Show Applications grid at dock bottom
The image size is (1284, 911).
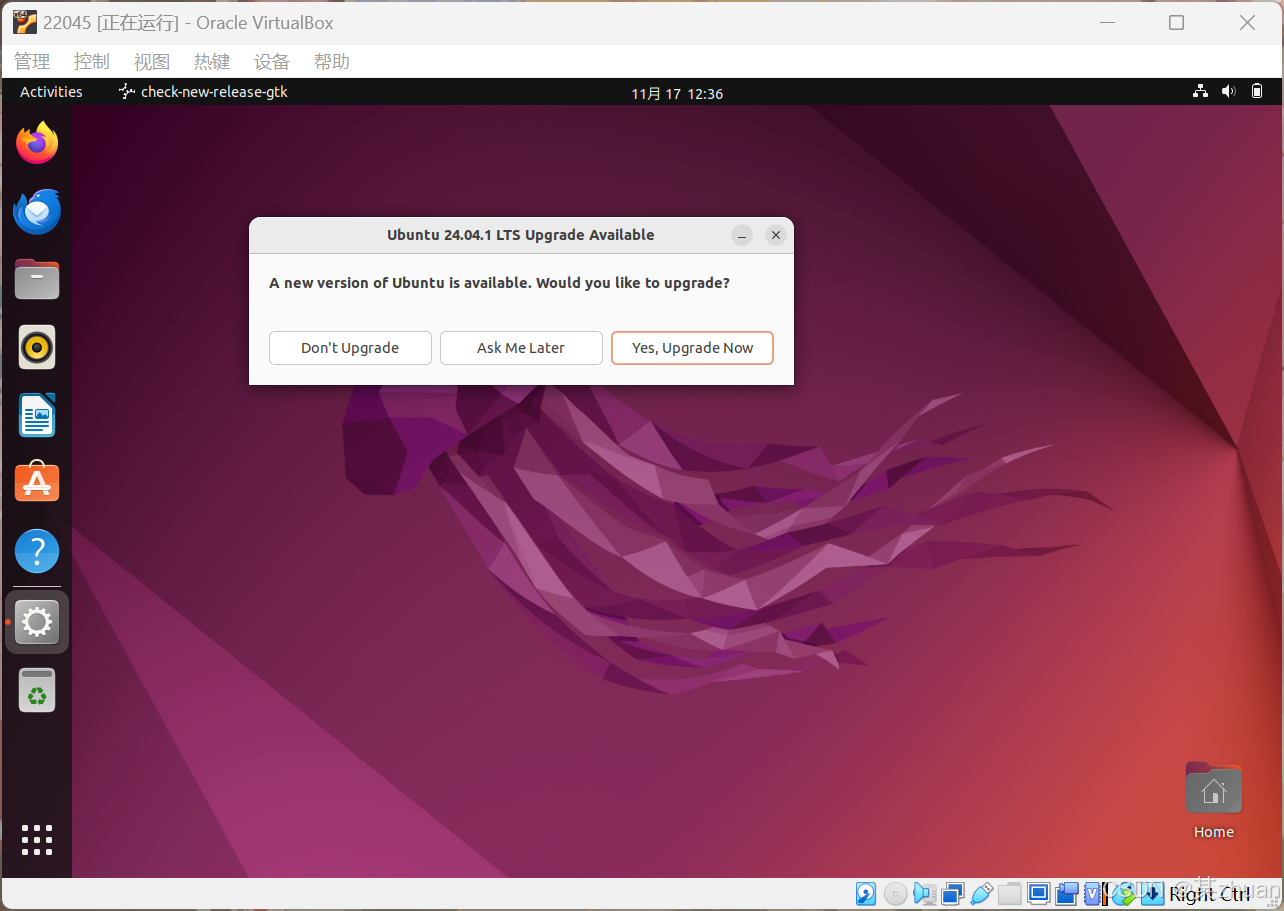tap(37, 840)
